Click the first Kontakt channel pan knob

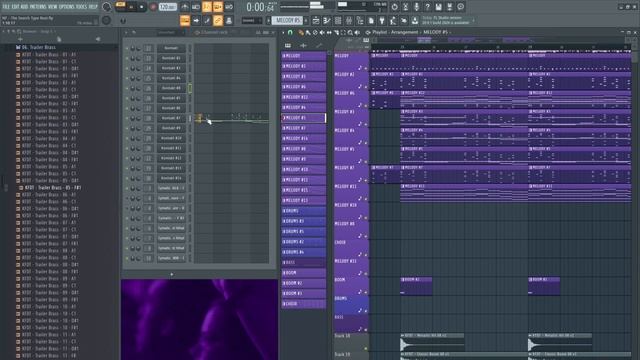coord(132,48)
